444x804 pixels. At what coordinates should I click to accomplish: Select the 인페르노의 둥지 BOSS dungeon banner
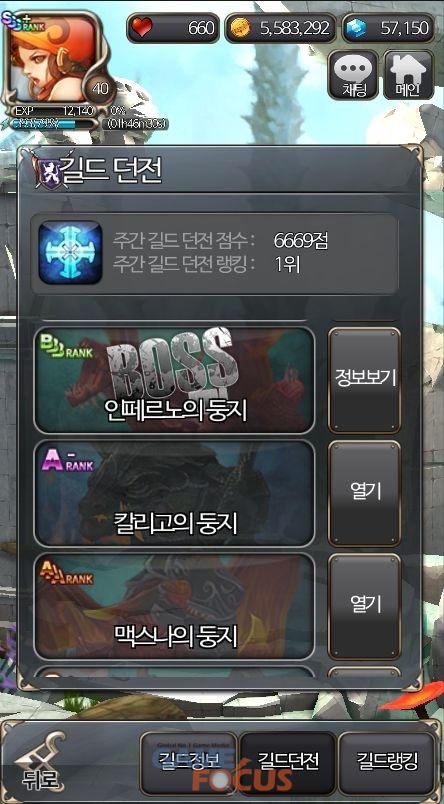click(x=174, y=380)
